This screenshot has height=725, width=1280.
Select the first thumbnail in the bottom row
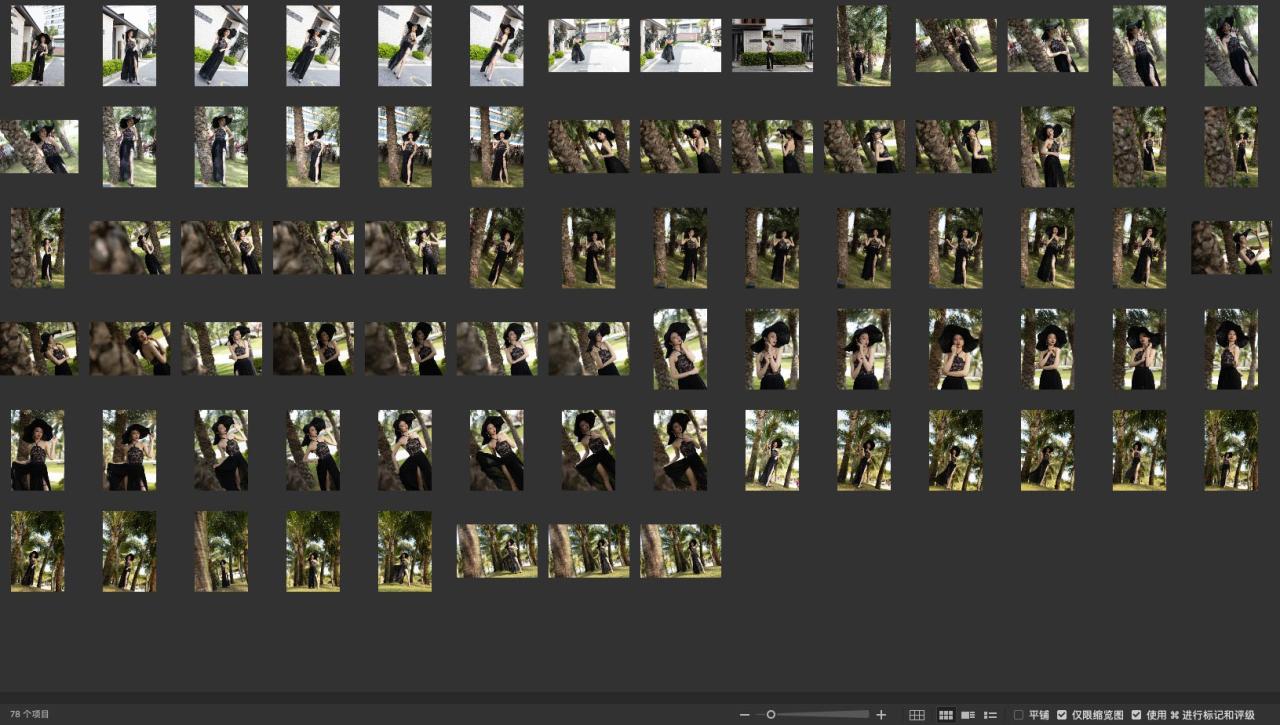pyautogui.click(x=37, y=551)
